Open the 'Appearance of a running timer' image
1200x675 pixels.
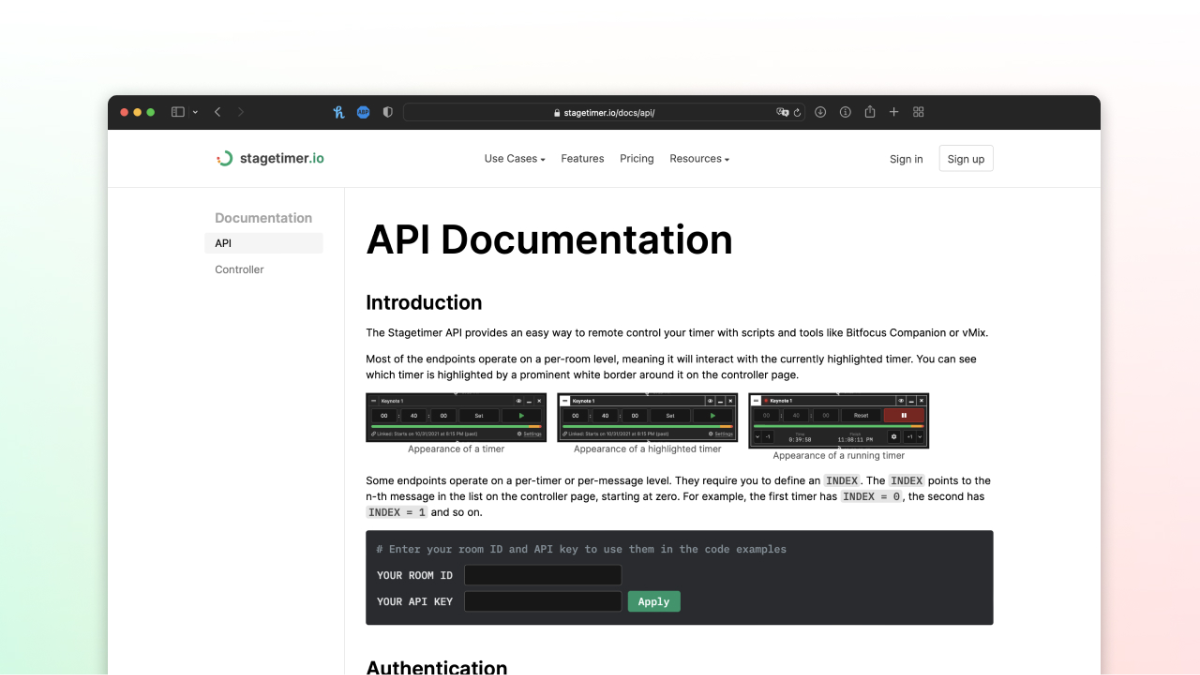click(x=838, y=421)
